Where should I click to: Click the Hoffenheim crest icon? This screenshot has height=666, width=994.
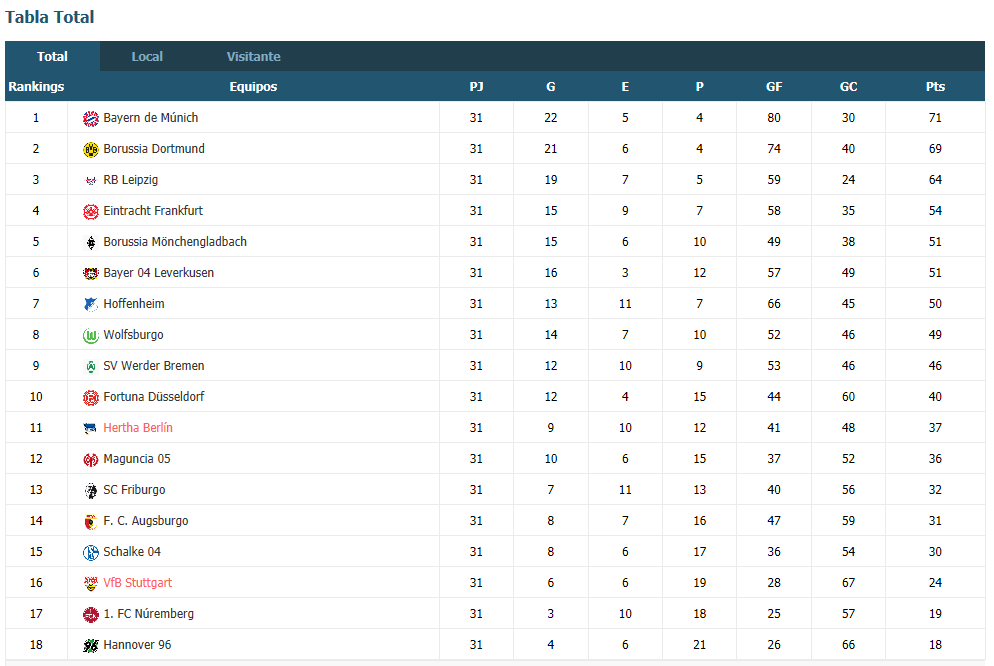91,305
